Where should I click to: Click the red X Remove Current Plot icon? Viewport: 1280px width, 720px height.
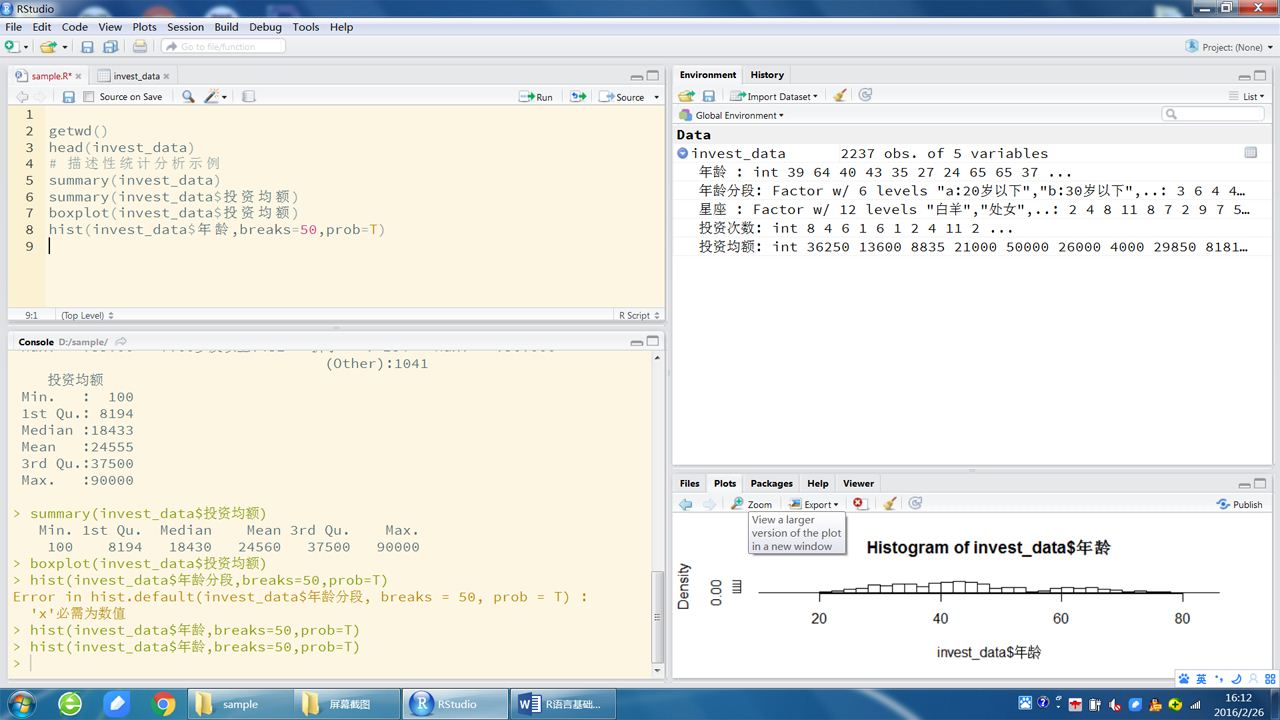pyautogui.click(x=859, y=504)
